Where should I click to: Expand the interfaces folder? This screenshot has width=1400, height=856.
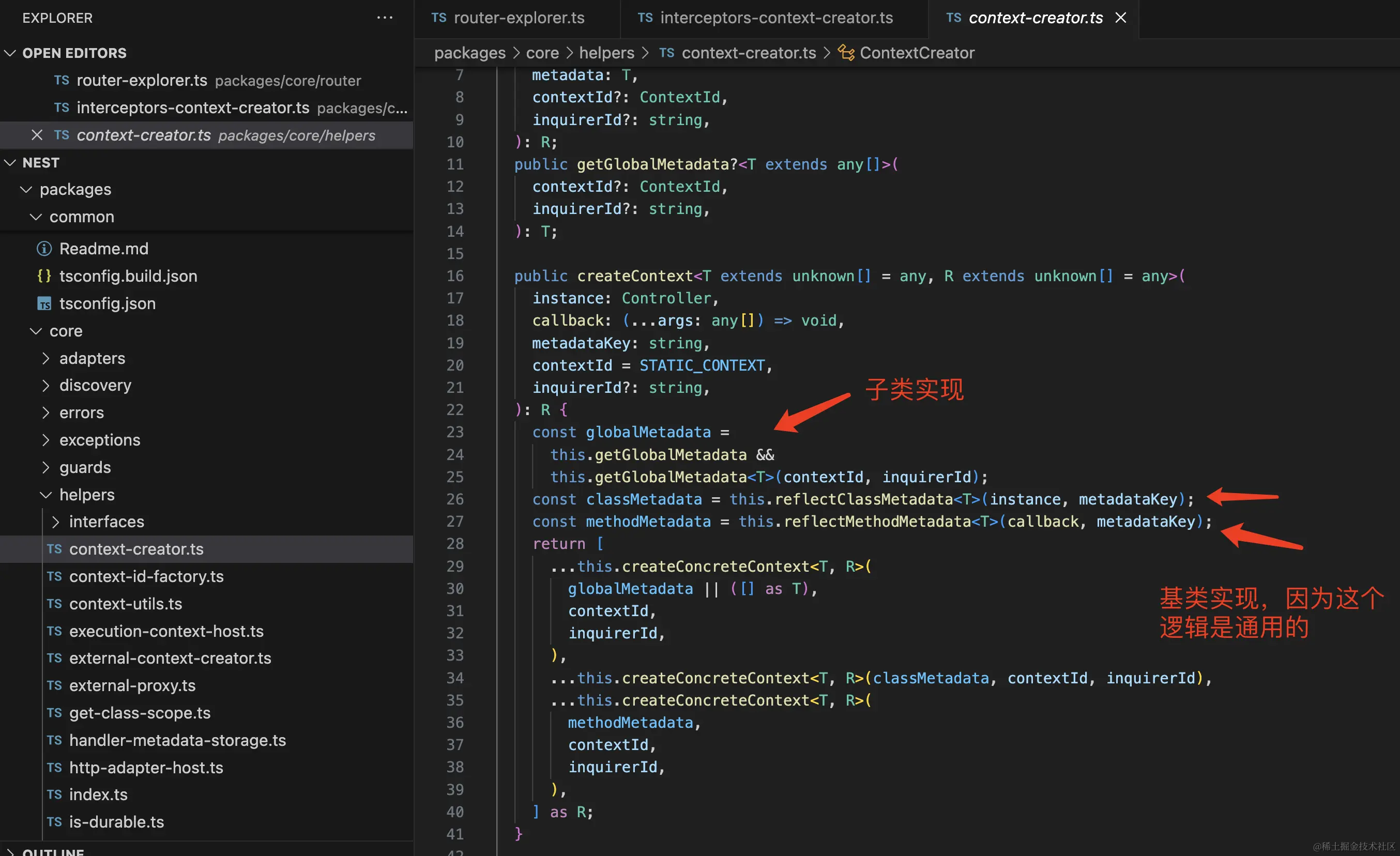(x=56, y=522)
